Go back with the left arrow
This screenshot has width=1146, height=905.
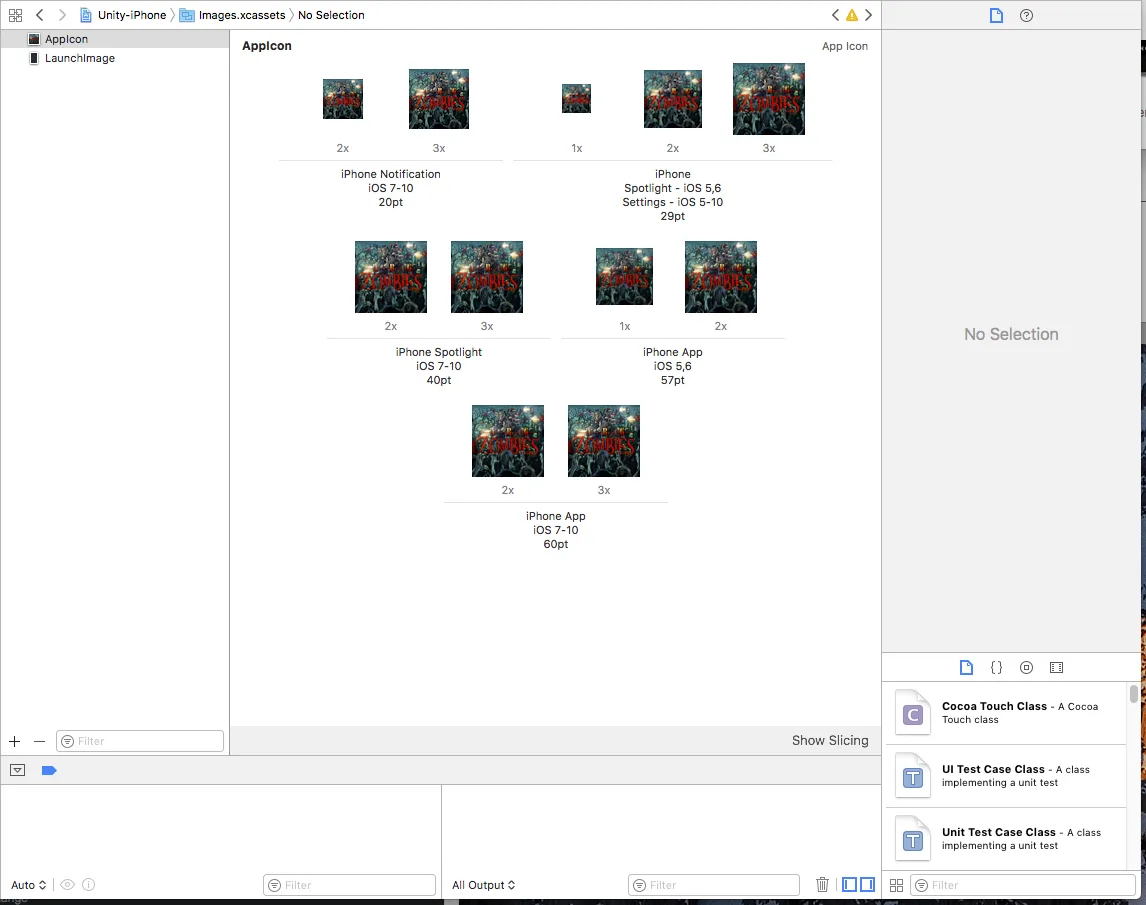(39, 15)
